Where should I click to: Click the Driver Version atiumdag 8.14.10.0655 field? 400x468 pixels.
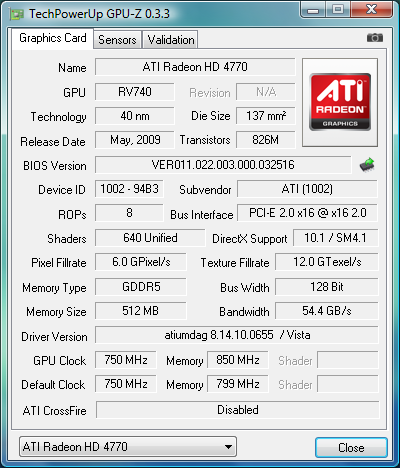pos(237,335)
